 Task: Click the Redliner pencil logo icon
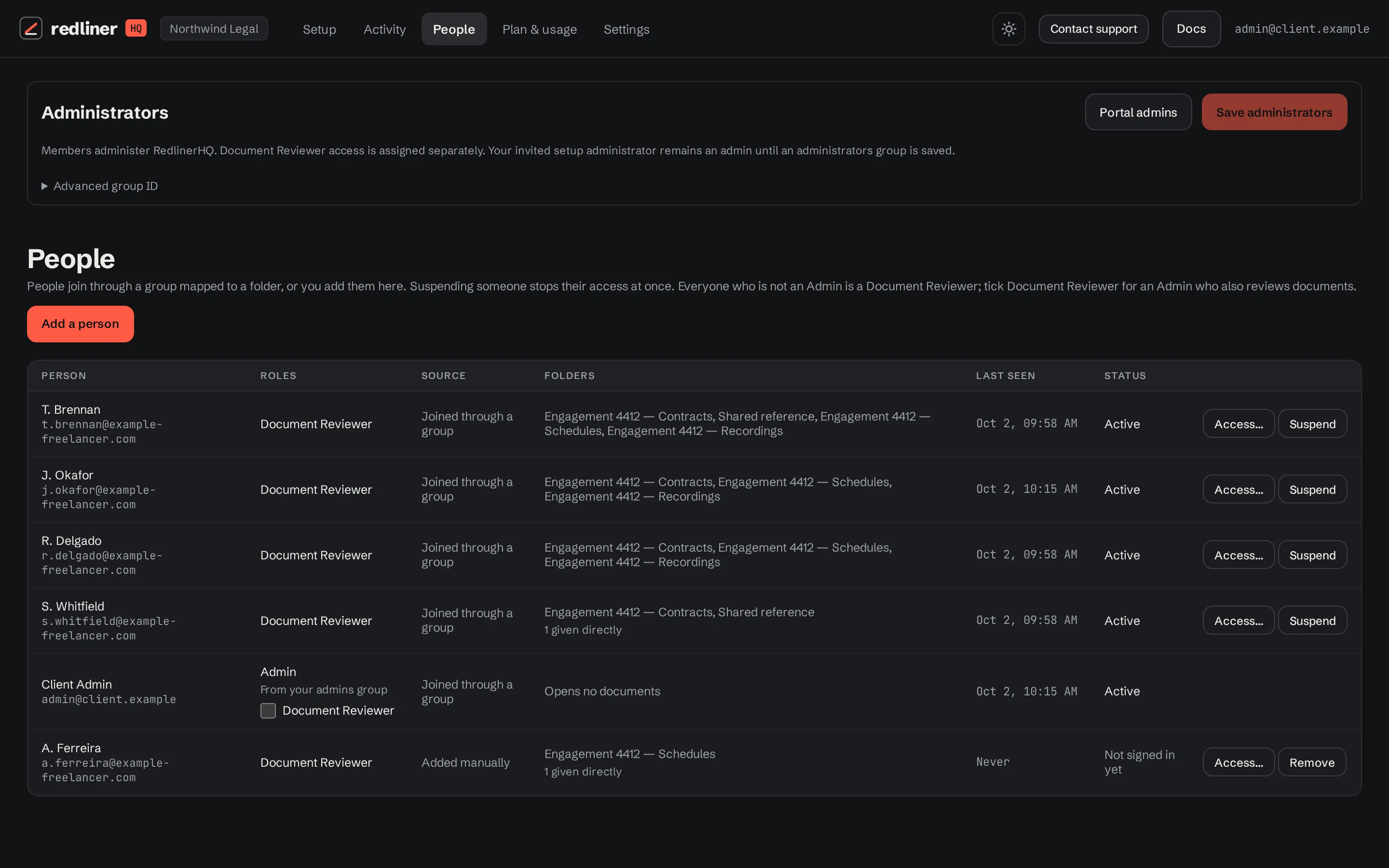click(x=31, y=28)
